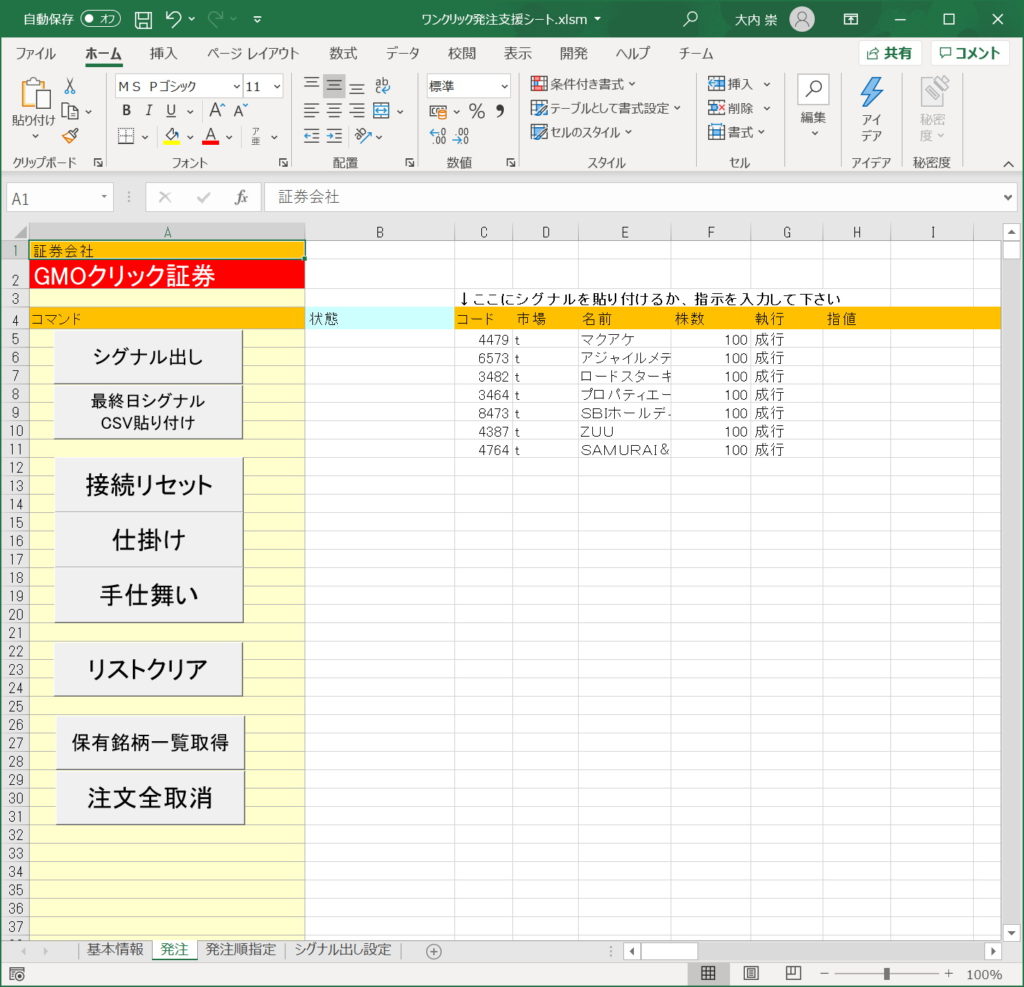Save the workbook with the floppy icon

(143, 20)
